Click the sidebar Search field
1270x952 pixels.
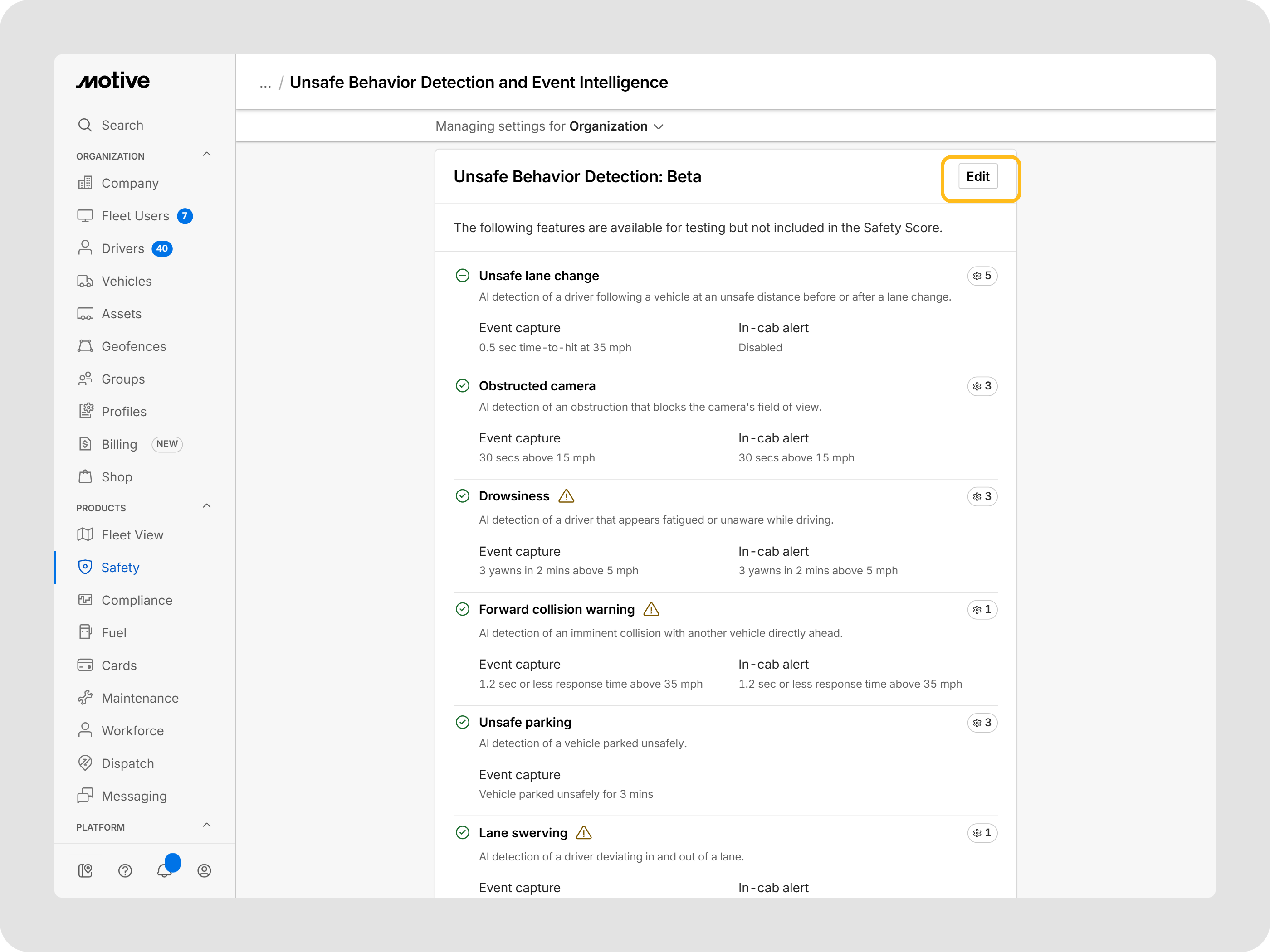coord(122,125)
